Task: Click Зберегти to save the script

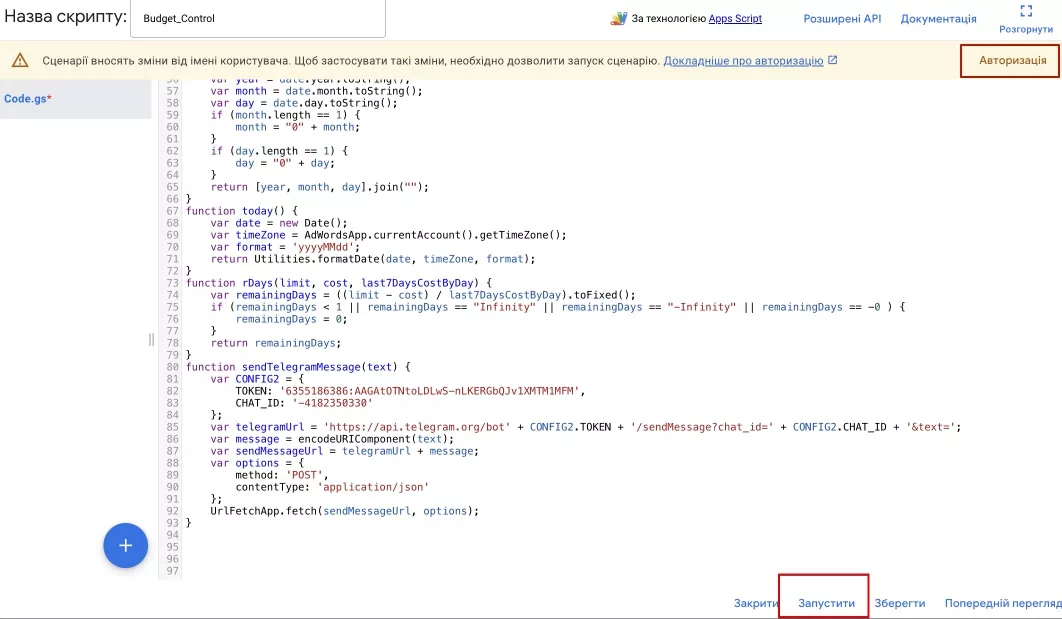Action: pyautogui.click(x=899, y=603)
